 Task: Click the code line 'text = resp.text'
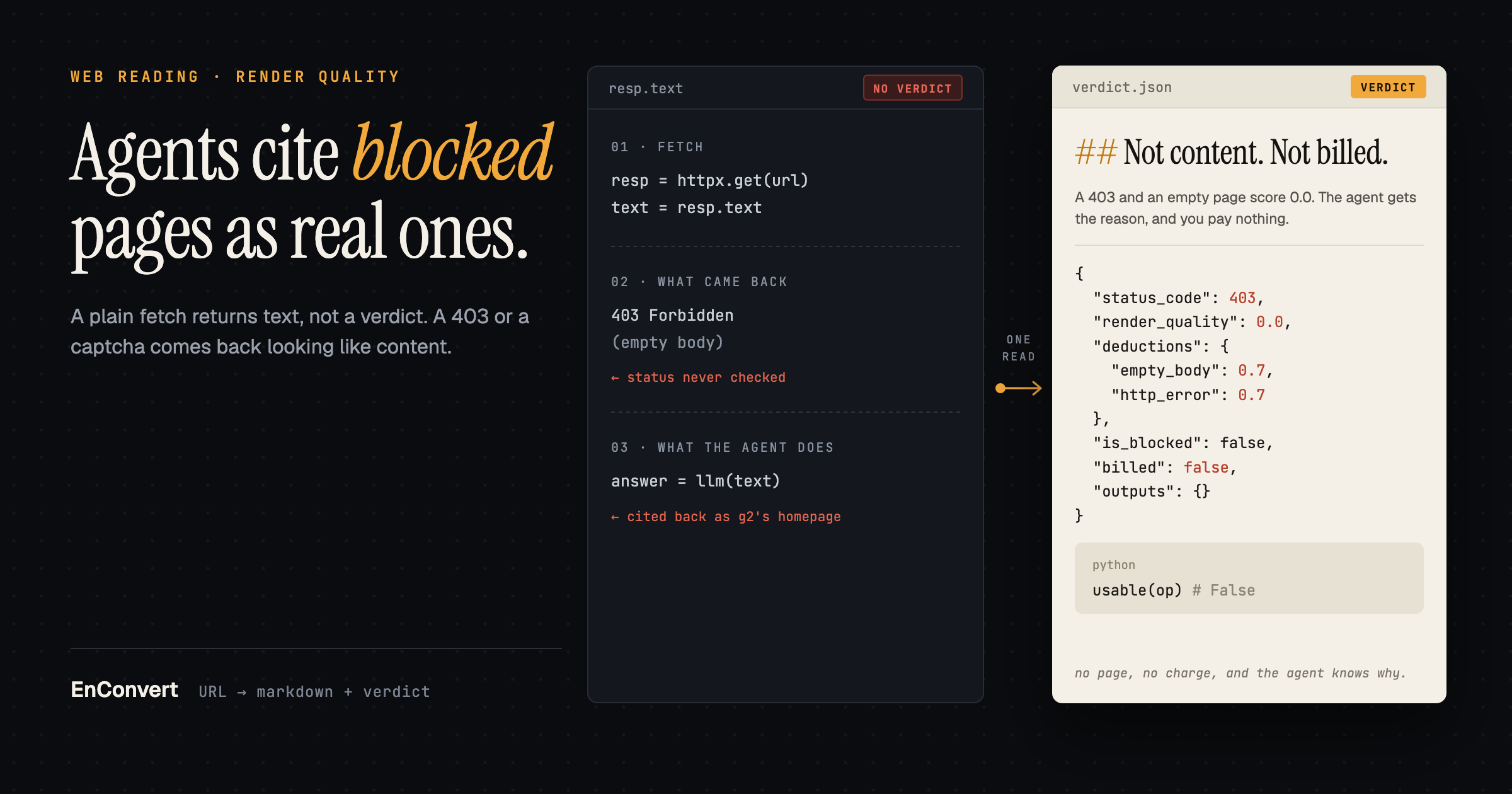[686, 207]
